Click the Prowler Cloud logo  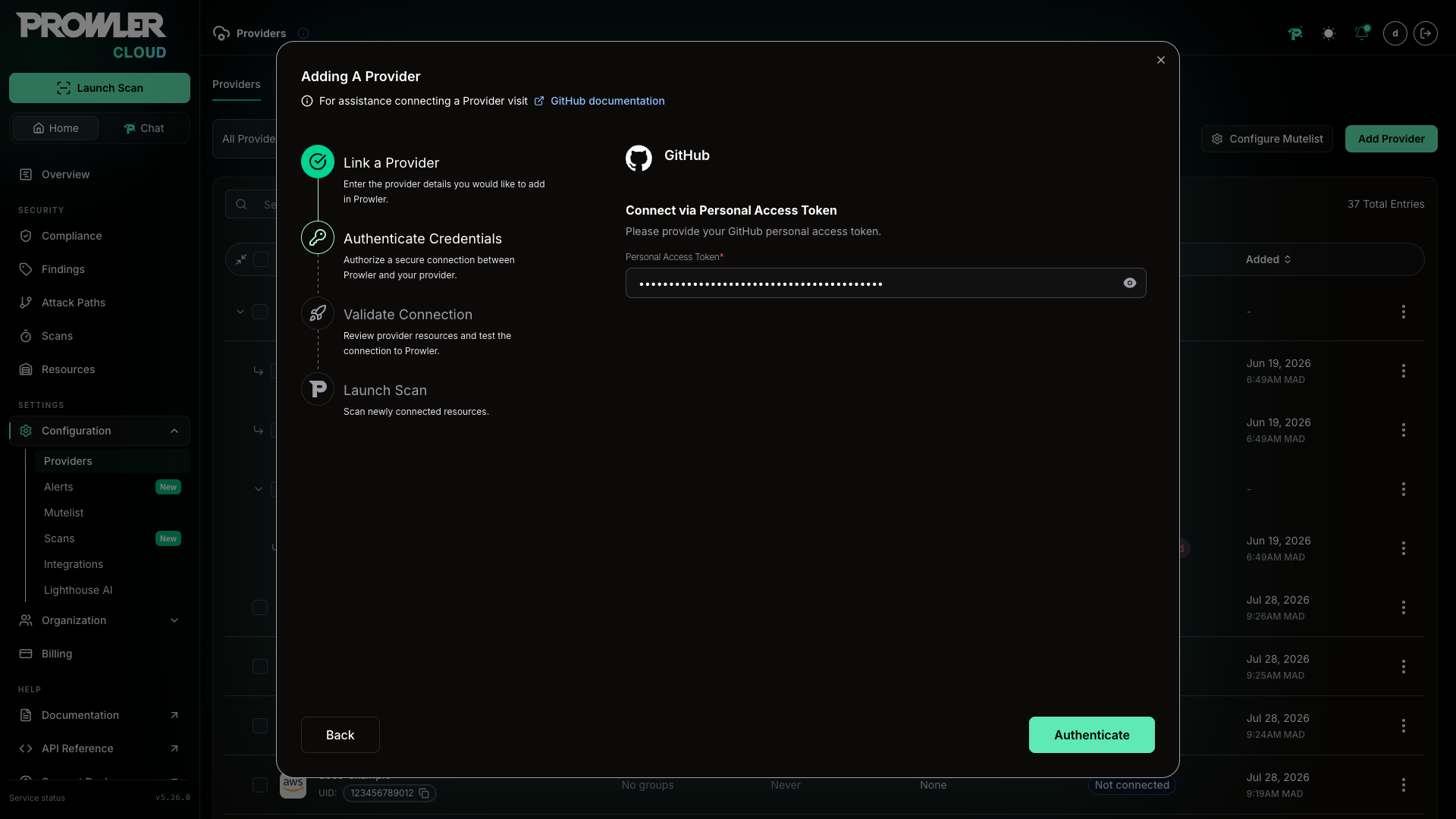(x=91, y=36)
